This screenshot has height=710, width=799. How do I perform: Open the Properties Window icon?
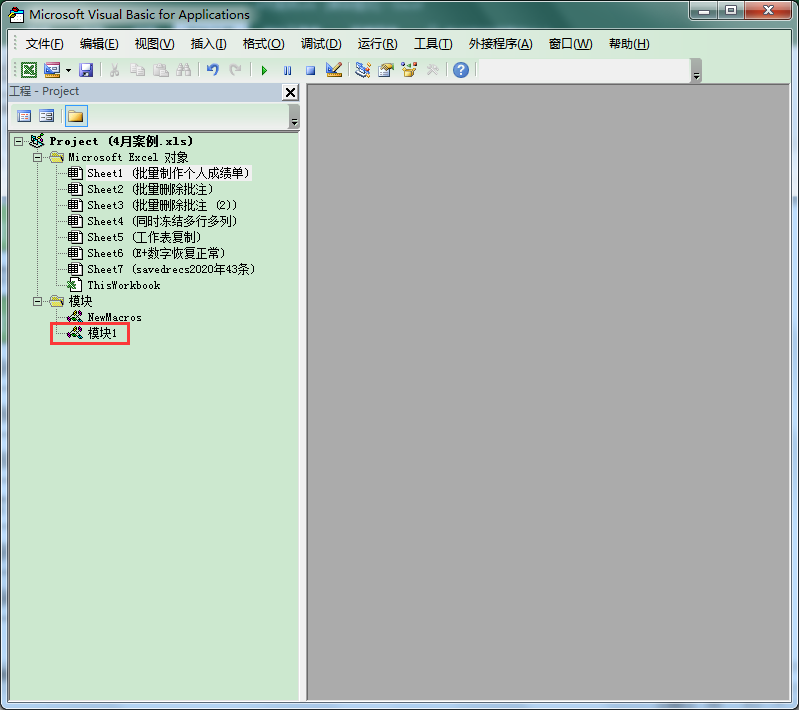click(386, 70)
